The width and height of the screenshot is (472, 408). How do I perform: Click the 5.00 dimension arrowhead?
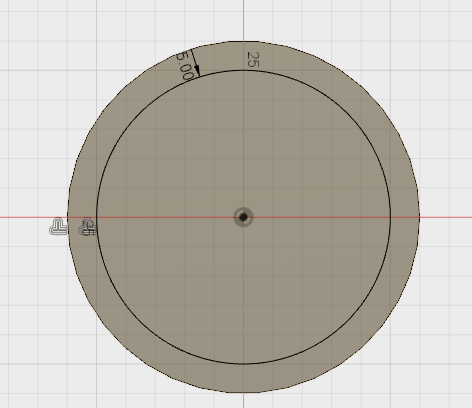point(197,70)
